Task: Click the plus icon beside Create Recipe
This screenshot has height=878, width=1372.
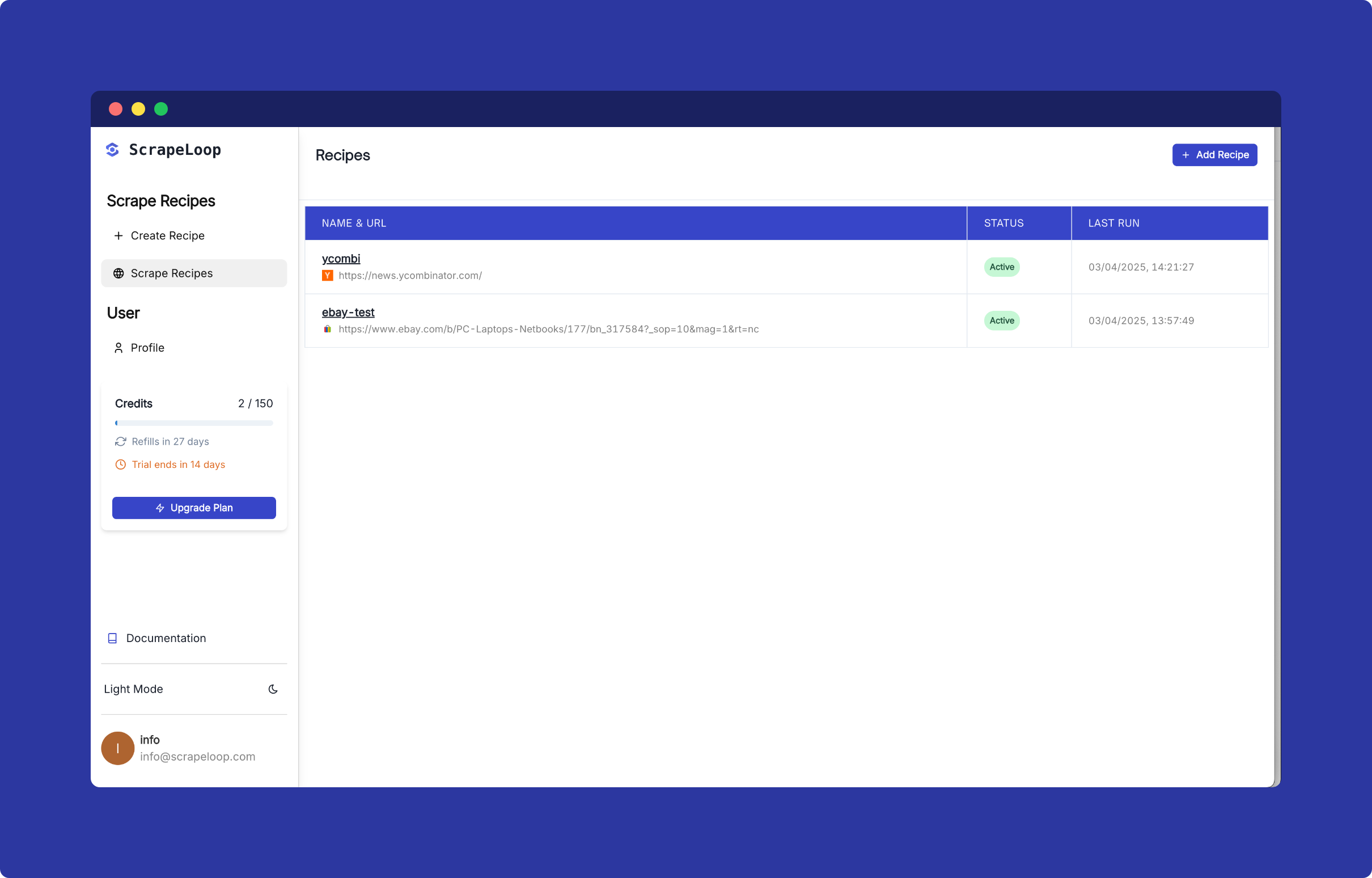Action: click(x=118, y=235)
